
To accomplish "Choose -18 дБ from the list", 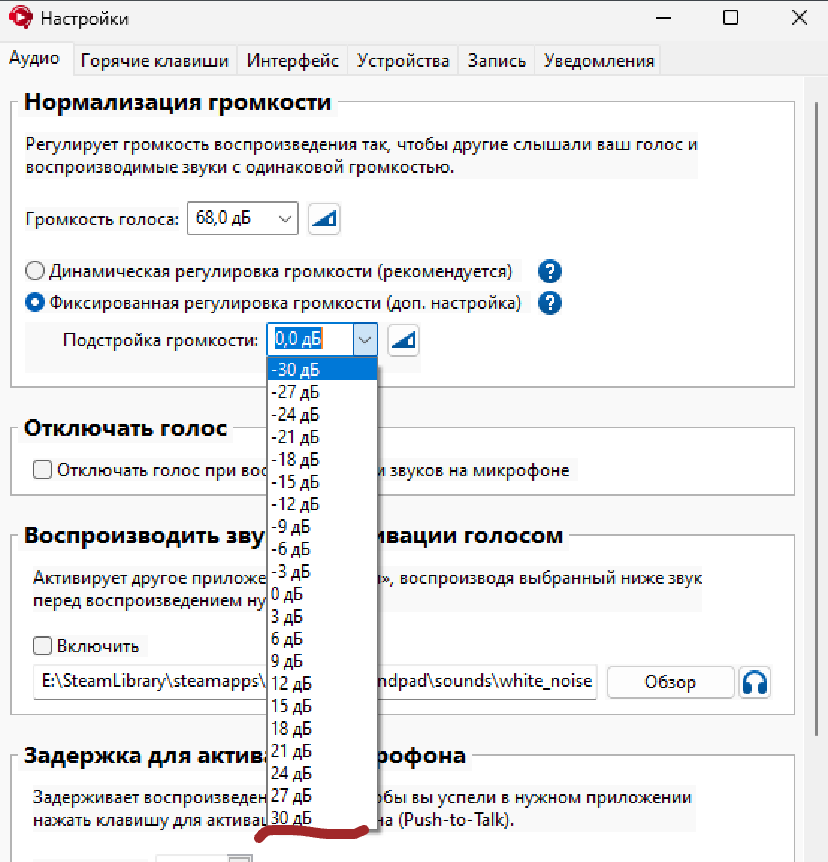I will (322, 459).
